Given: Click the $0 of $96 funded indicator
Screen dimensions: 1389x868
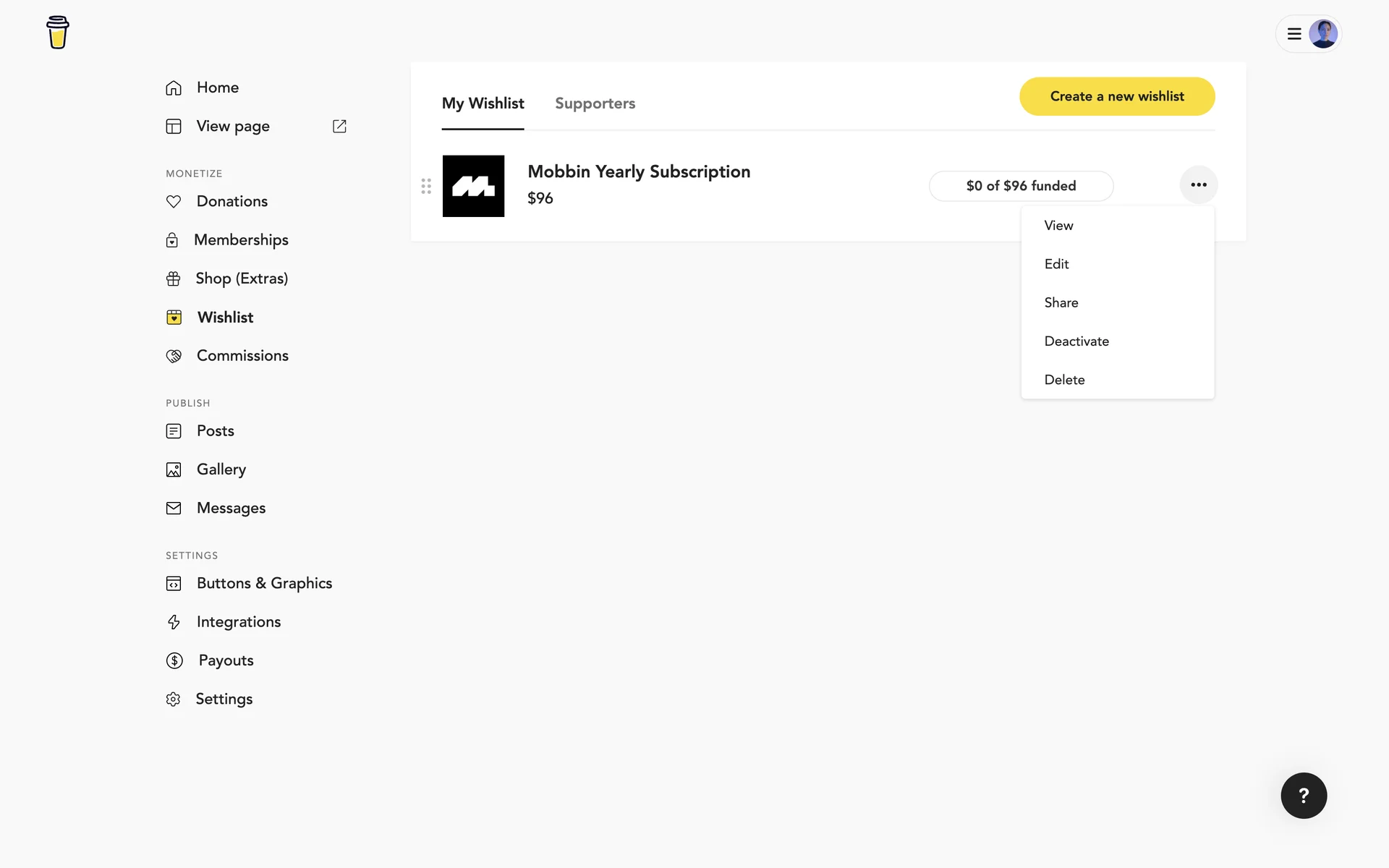Looking at the screenshot, I should (1020, 186).
